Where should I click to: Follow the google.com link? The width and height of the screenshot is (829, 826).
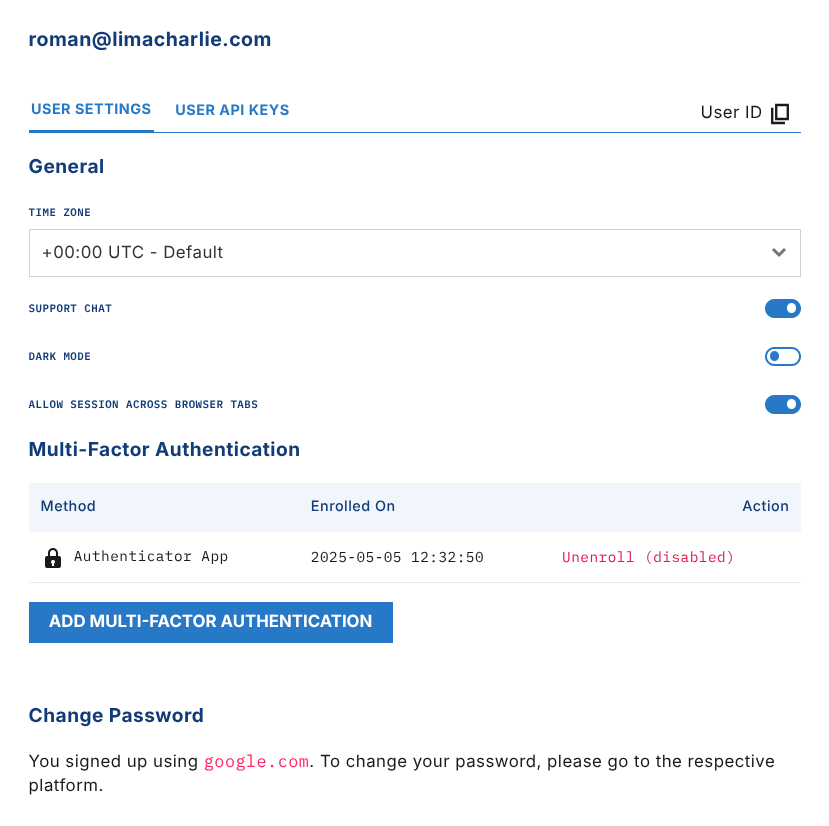point(256,762)
